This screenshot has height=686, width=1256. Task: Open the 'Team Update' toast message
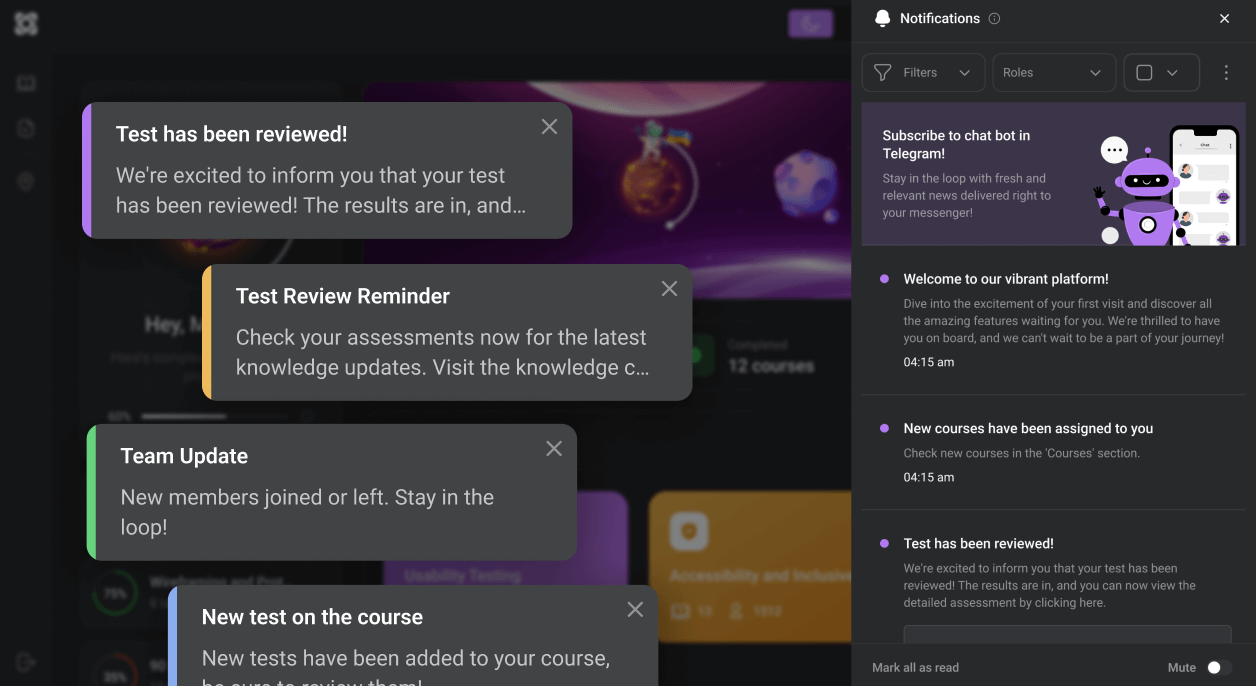pos(332,492)
